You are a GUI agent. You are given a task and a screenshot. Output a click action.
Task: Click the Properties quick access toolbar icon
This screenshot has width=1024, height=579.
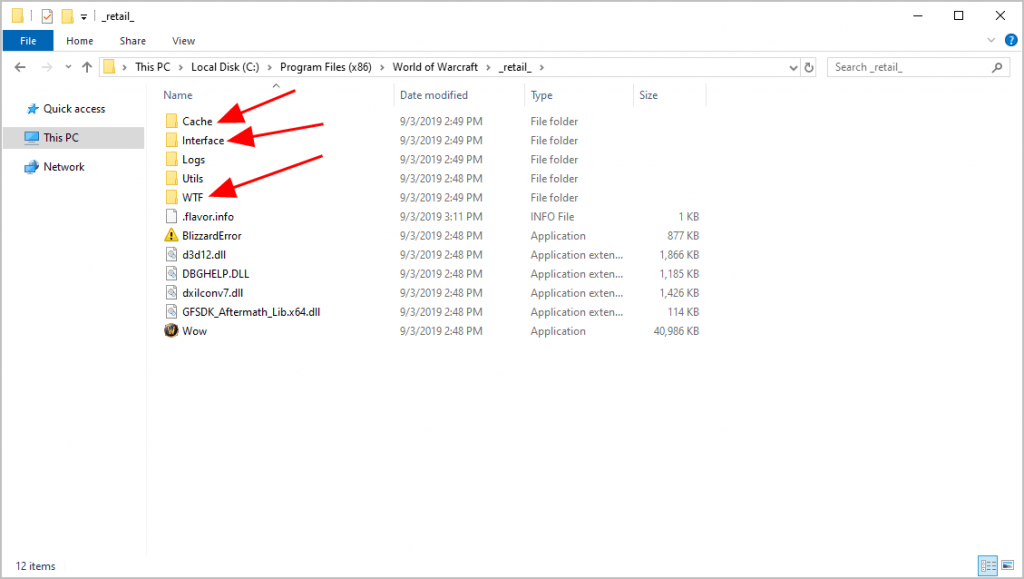tap(47, 16)
